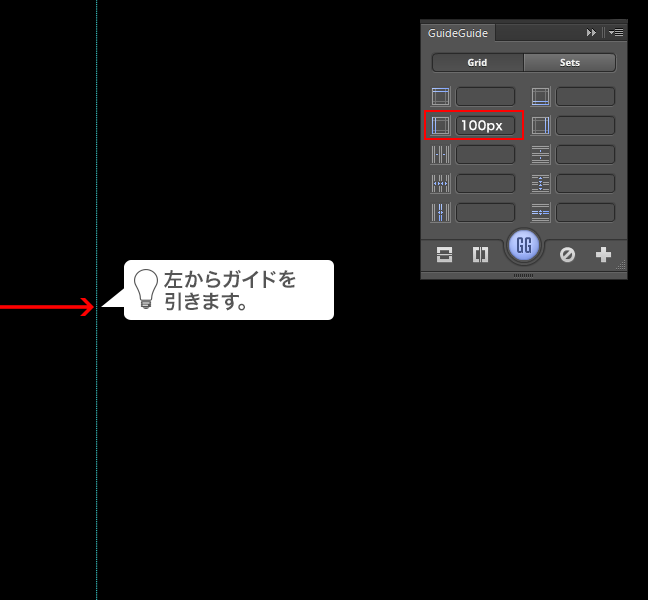The height and width of the screenshot is (600, 648).
Task: Focus the column gutter field
Action: point(485,212)
